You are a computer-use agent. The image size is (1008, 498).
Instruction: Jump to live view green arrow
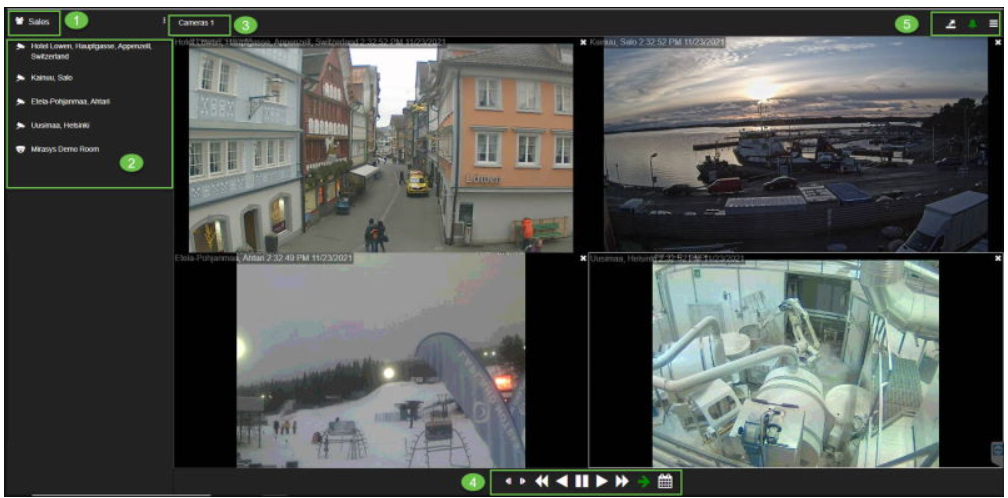[643, 481]
